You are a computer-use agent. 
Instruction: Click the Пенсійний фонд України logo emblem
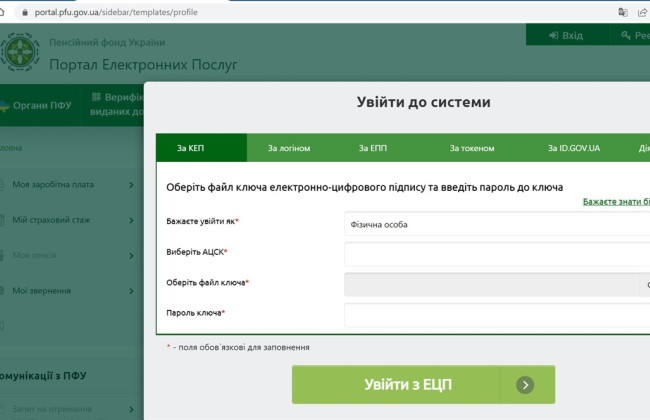tap(19, 52)
